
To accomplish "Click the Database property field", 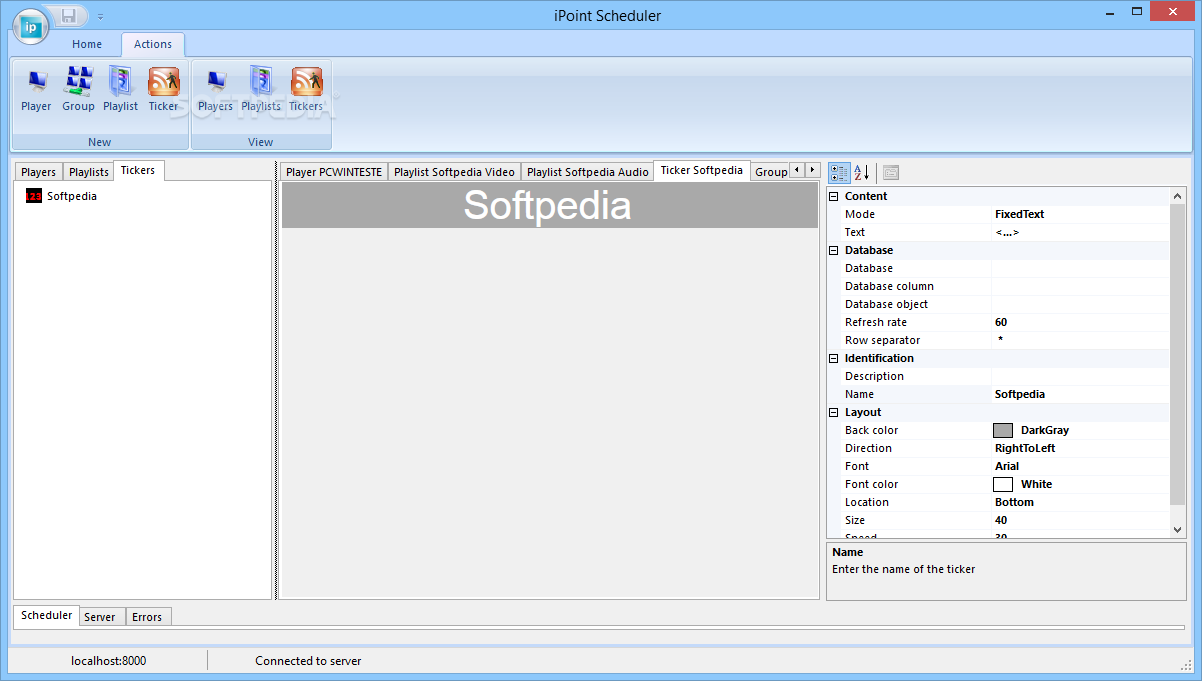I will click(1080, 268).
